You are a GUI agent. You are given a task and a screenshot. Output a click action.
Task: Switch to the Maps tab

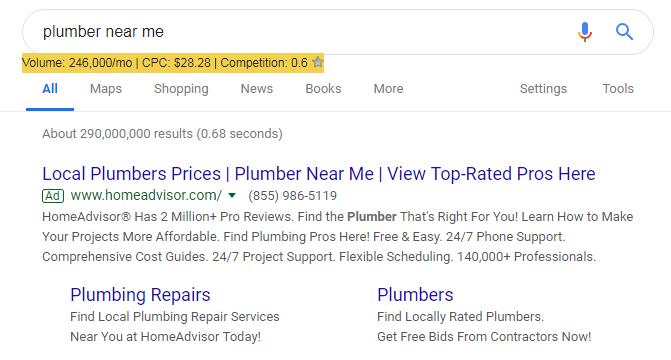click(106, 89)
